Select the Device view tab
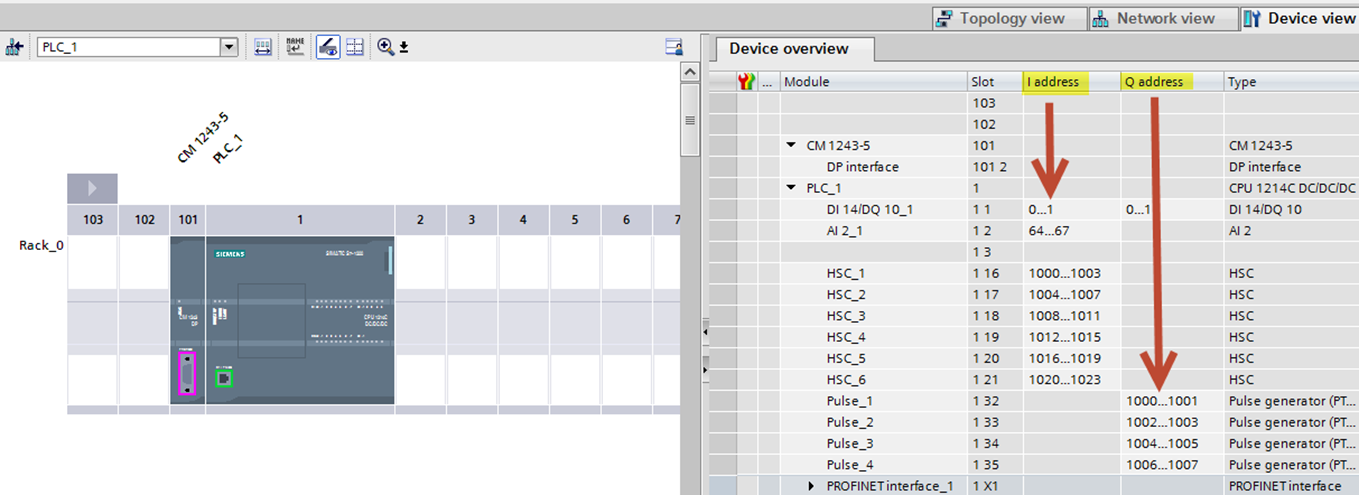The width and height of the screenshot is (1359, 495). [1298, 18]
